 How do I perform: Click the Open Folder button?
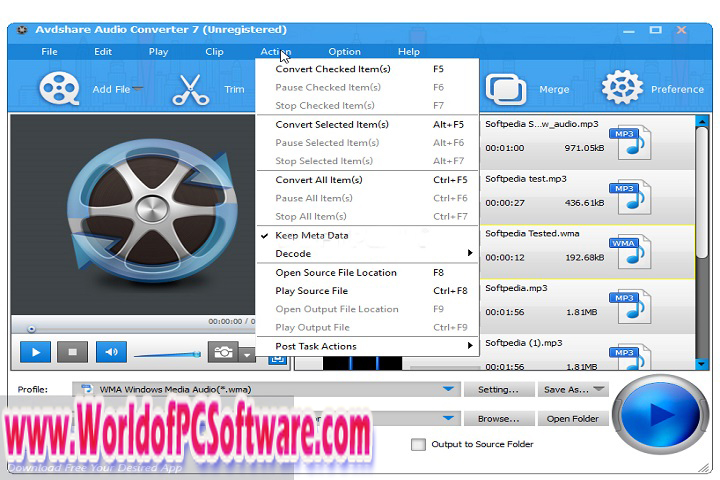pyautogui.click(x=573, y=418)
